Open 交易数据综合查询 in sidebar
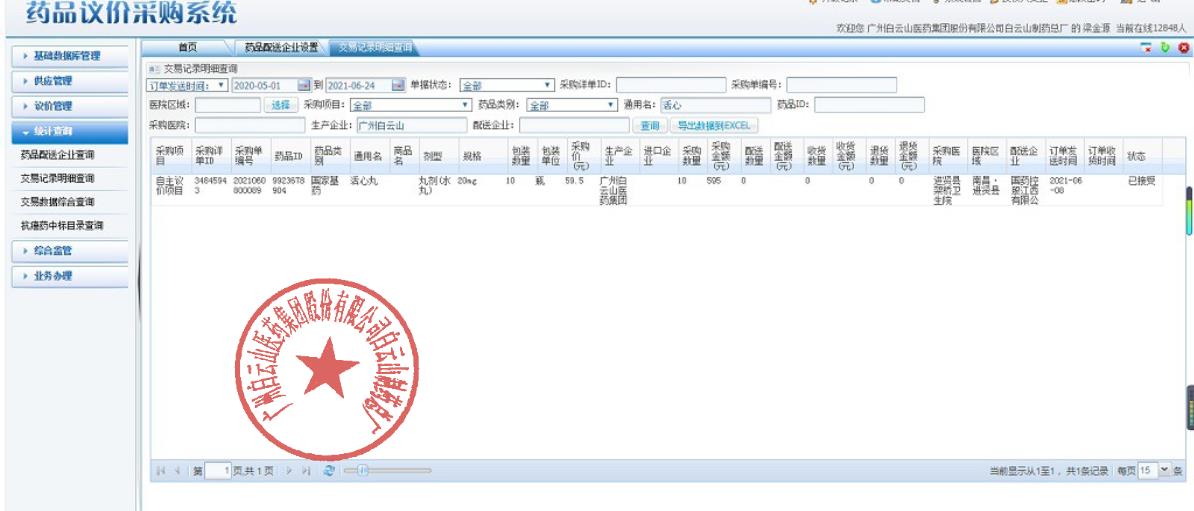This screenshot has width=1194, height=511. tap(57, 202)
